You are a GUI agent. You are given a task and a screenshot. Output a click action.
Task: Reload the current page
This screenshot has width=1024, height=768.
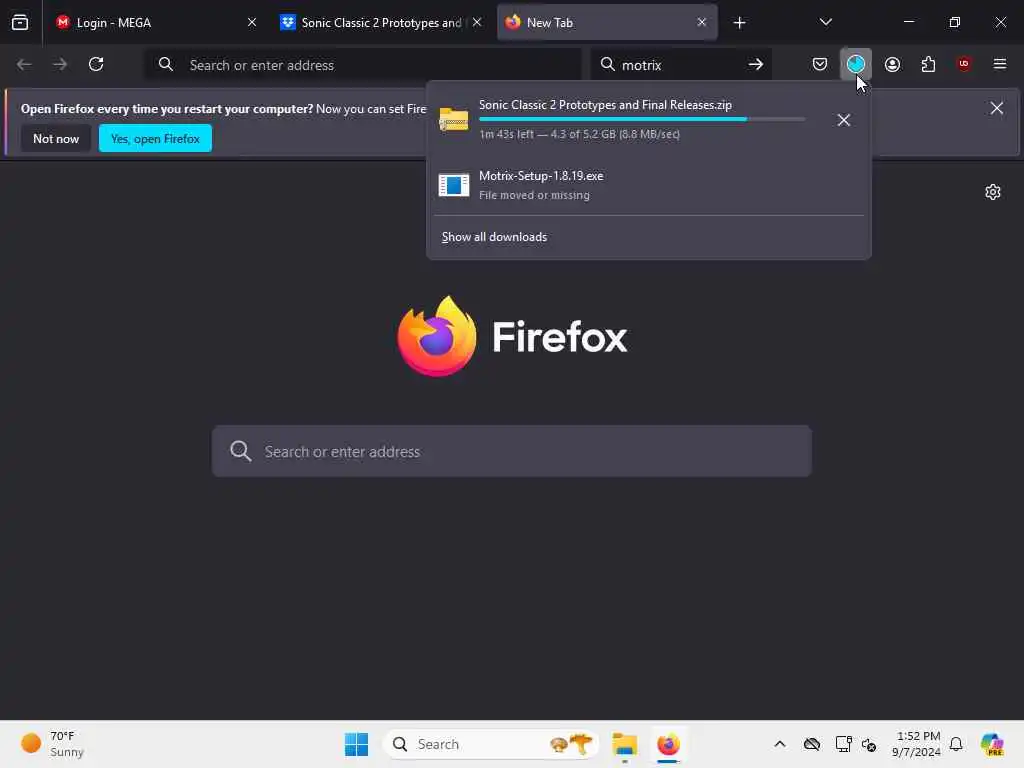tap(96, 64)
